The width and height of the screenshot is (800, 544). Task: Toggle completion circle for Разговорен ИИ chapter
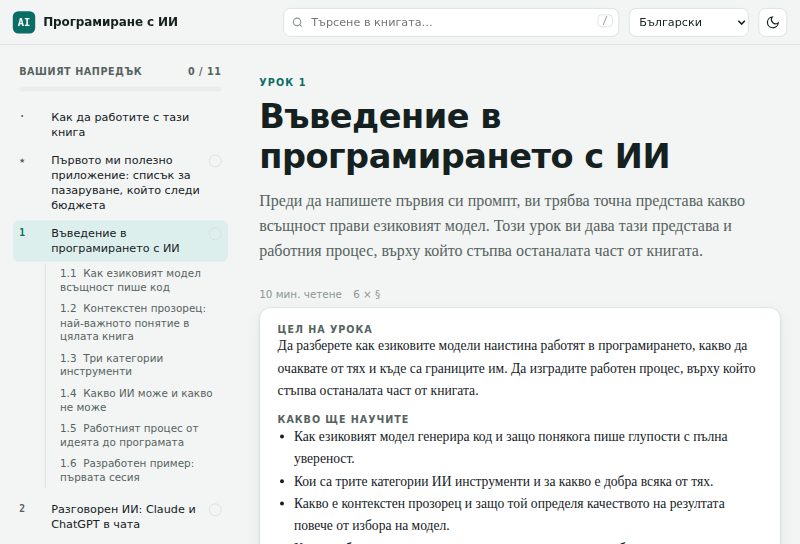[215, 510]
